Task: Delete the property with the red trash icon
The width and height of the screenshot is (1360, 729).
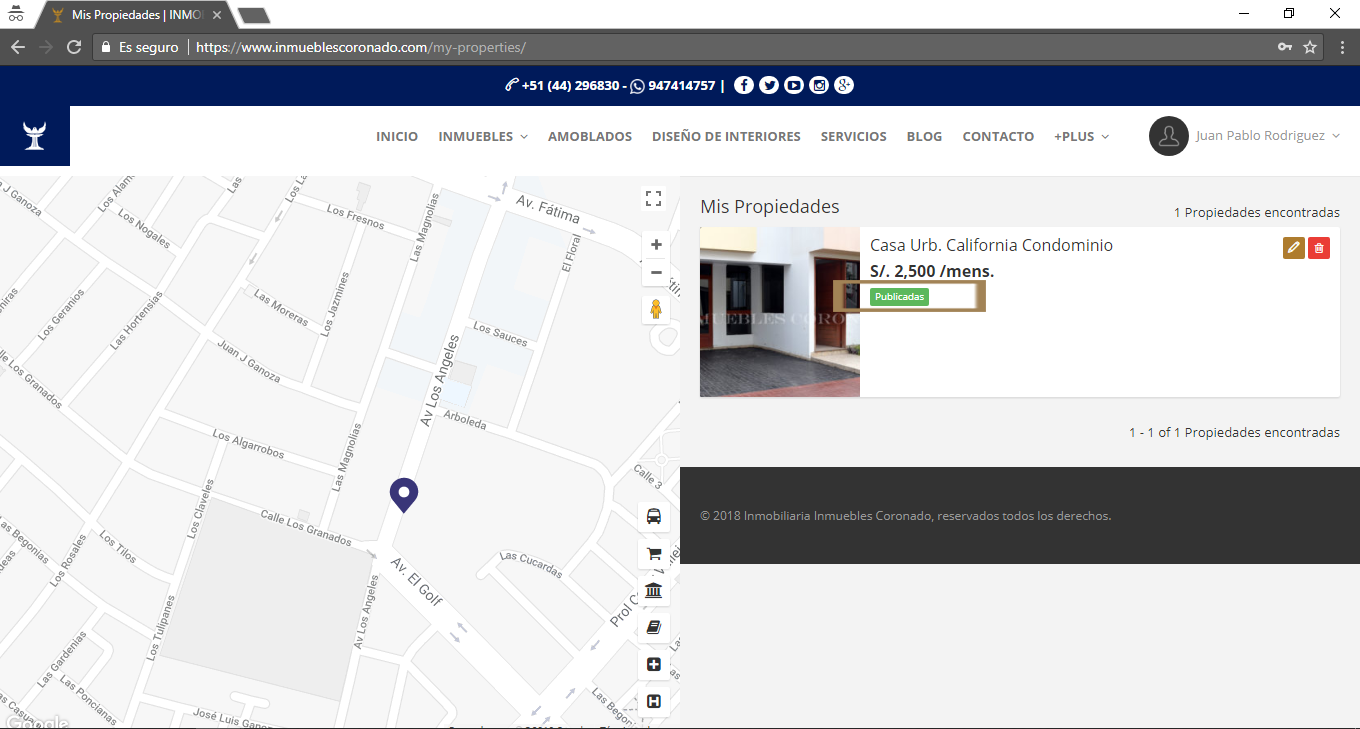Action: tap(1319, 248)
